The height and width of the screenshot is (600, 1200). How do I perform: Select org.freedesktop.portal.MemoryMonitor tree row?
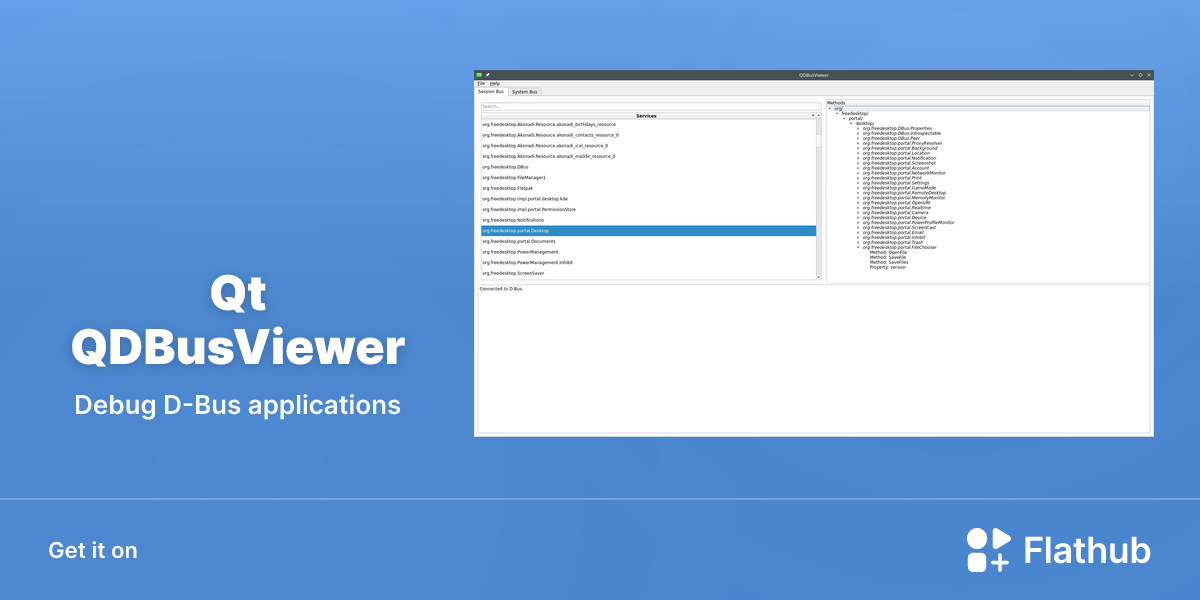click(904, 198)
